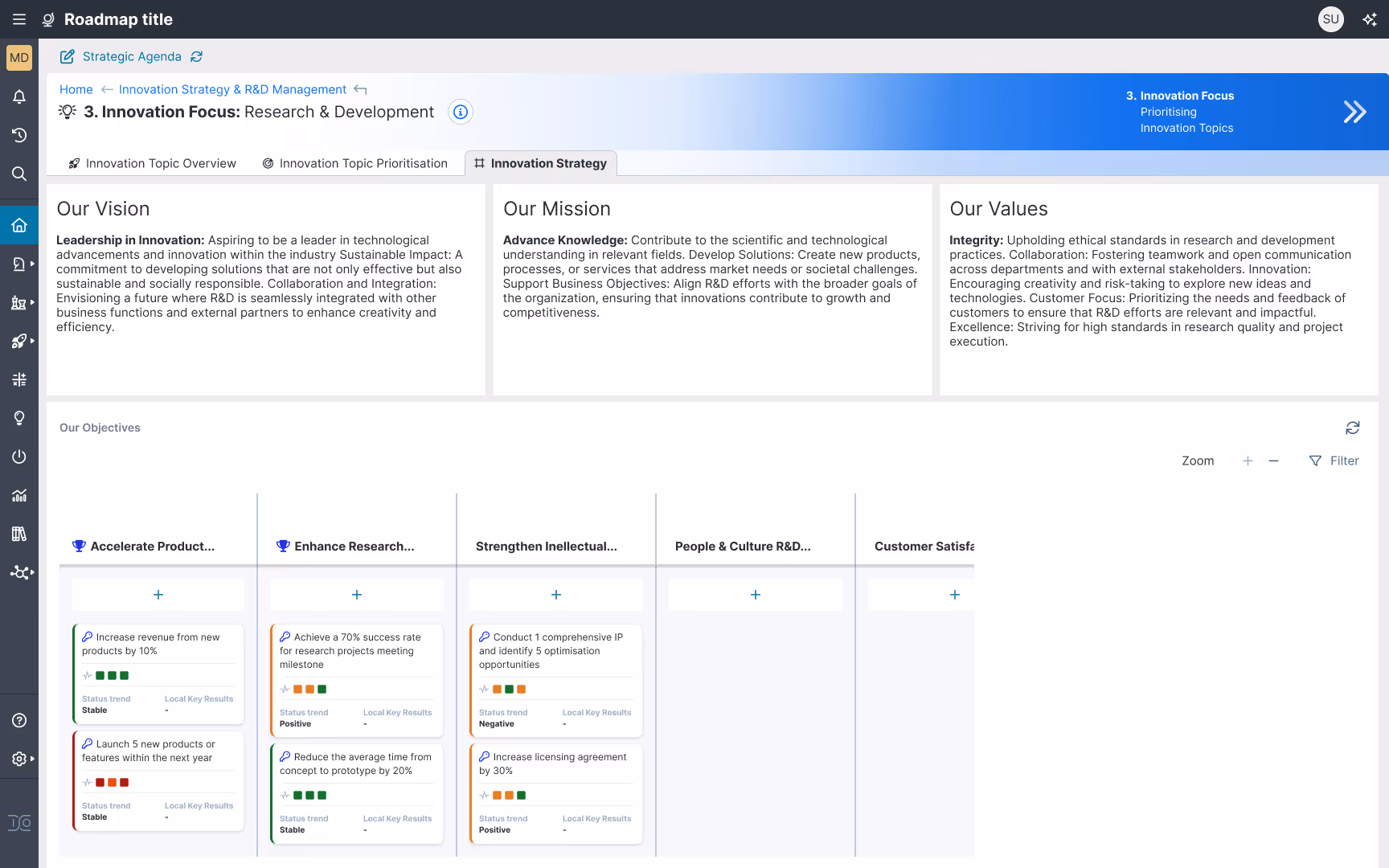This screenshot has height=868, width=1389.
Task: Add item under People & Culture column
Action: click(x=756, y=595)
